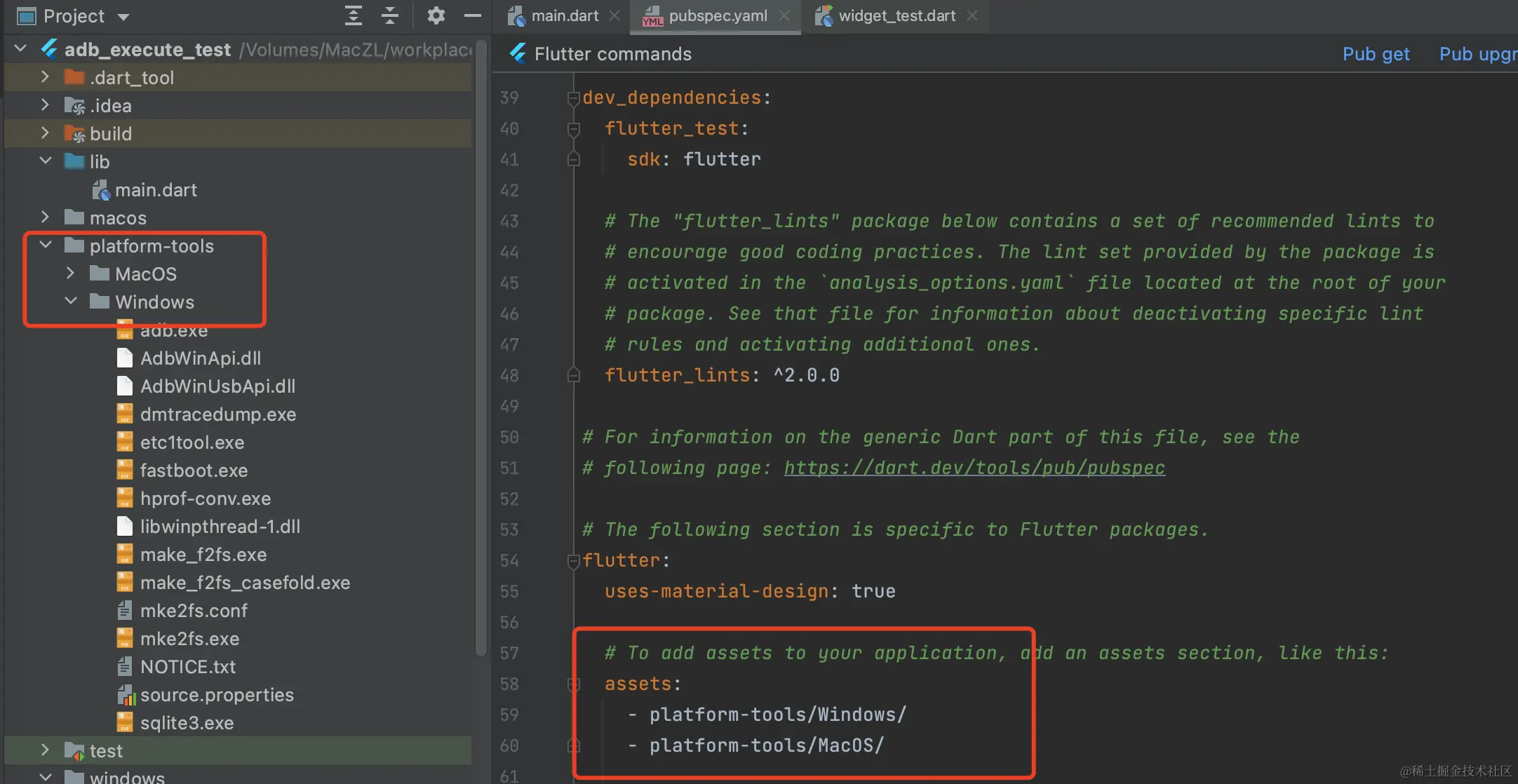Close the widget_test.dart tab
Screen dimensions: 1518x784
(972, 15)
